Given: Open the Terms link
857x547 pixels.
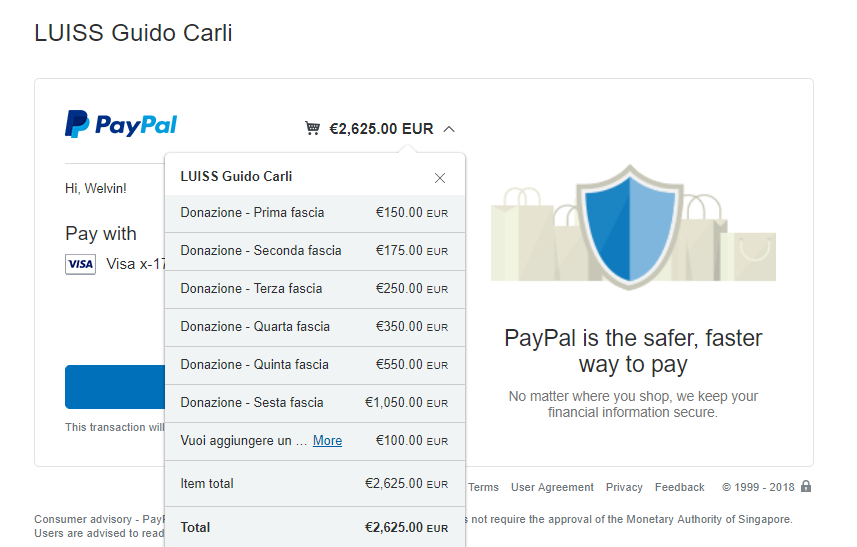Looking at the screenshot, I should [483, 487].
